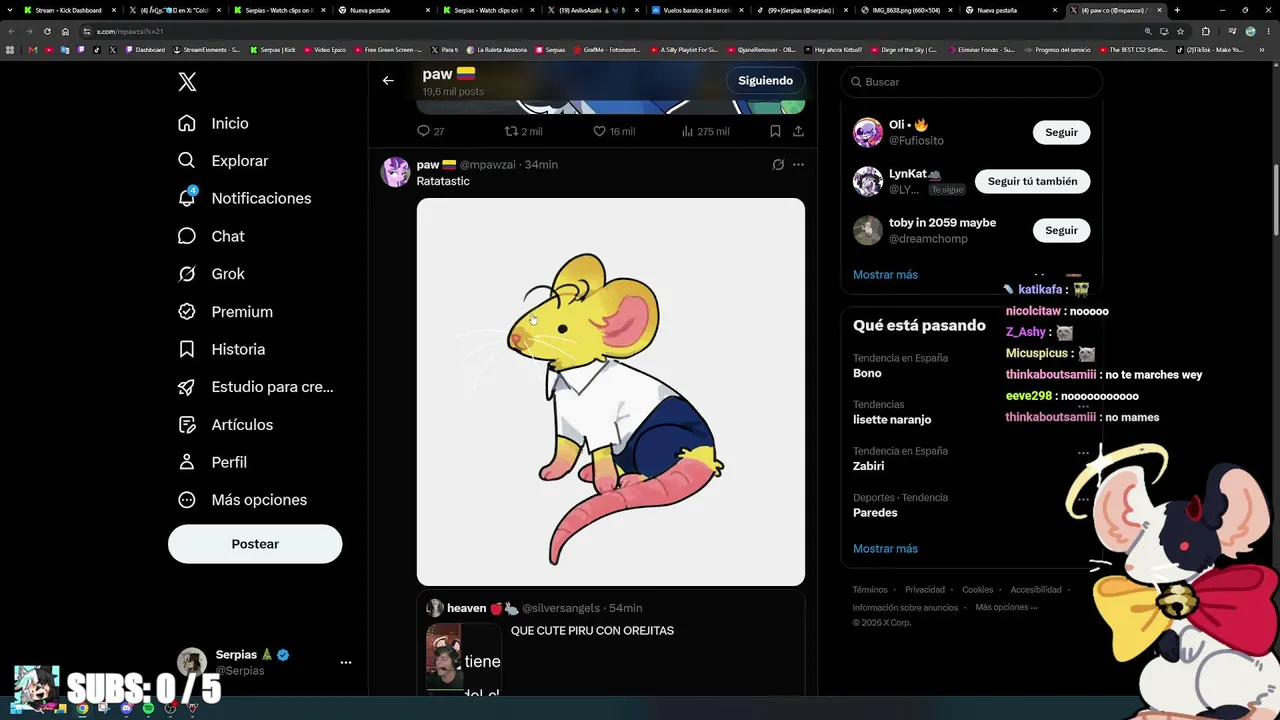Open the quoted post thumbnail by heaven
Viewport: 1280px width, 720px height.
(x=463, y=660)
